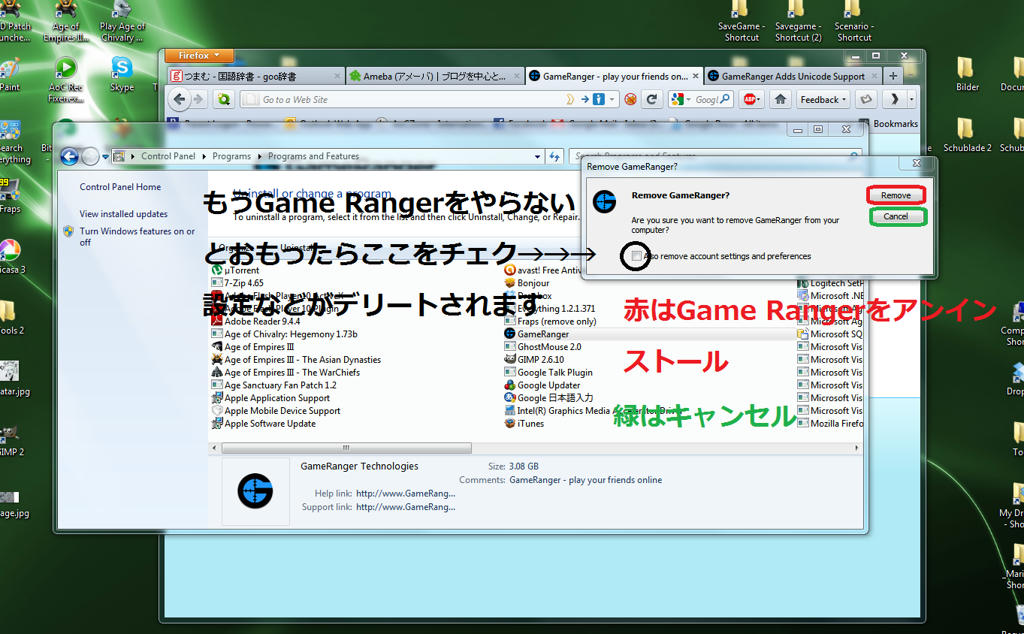Screen dimensions: 1024x634
Task: Open the Firefox menu dropdown
Action: coord(199,56)
